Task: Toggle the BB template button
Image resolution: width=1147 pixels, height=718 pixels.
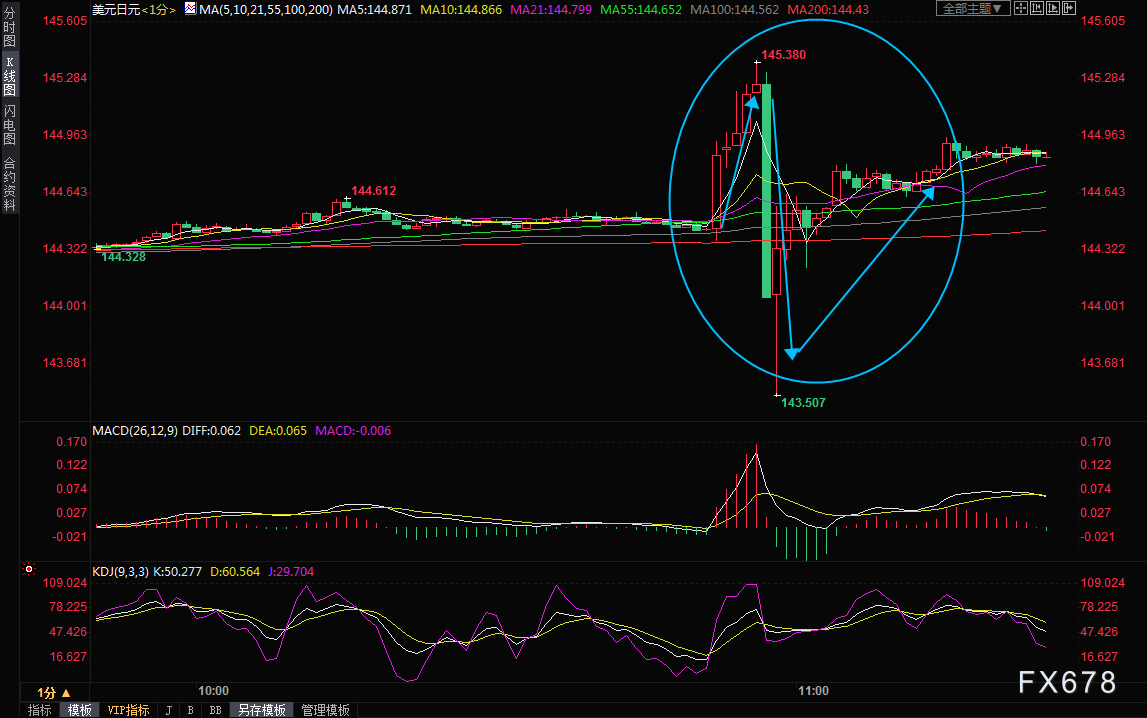Action: point(215,710)
